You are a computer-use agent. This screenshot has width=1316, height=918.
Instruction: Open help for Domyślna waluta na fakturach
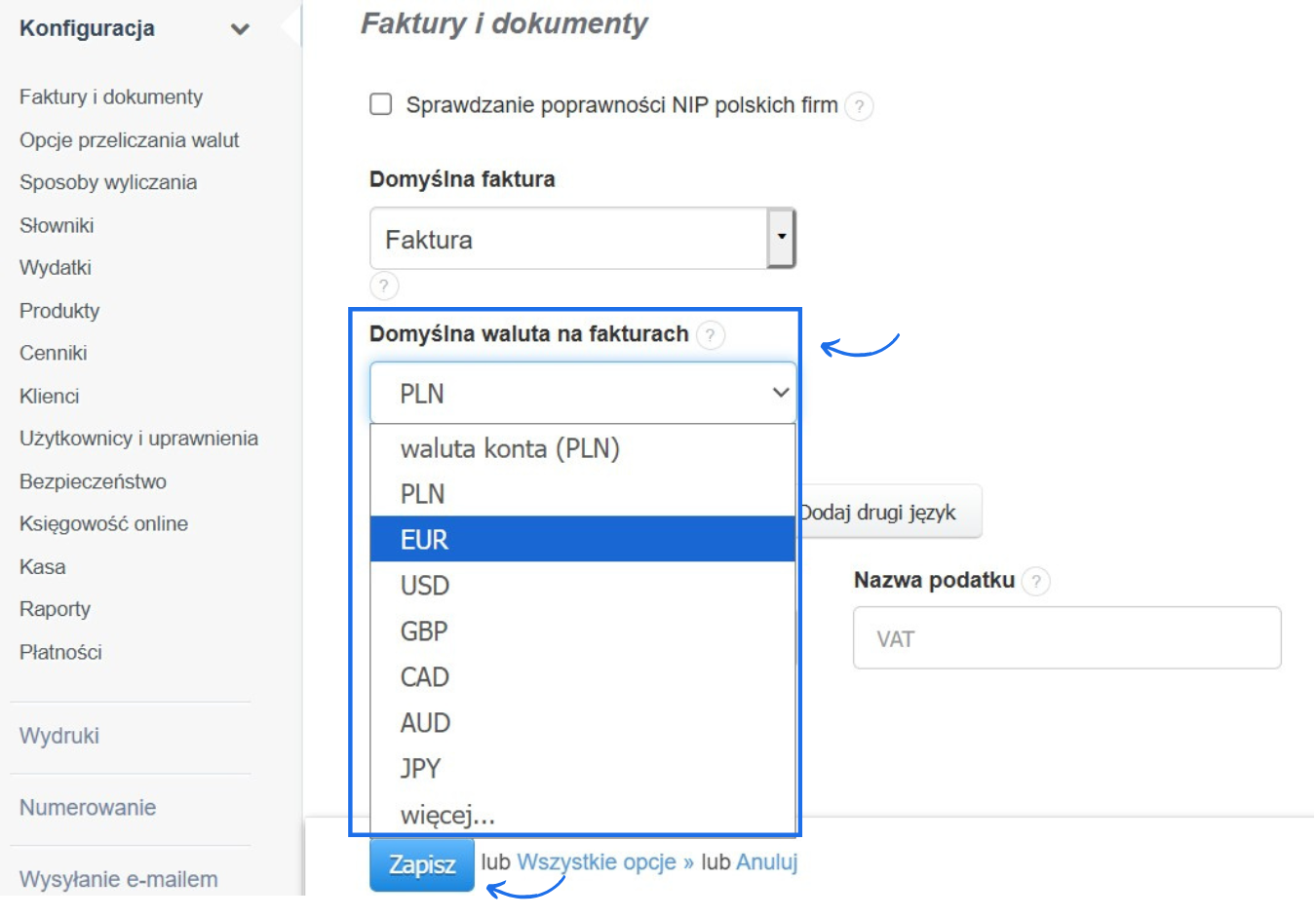click(x=711, y=335)
